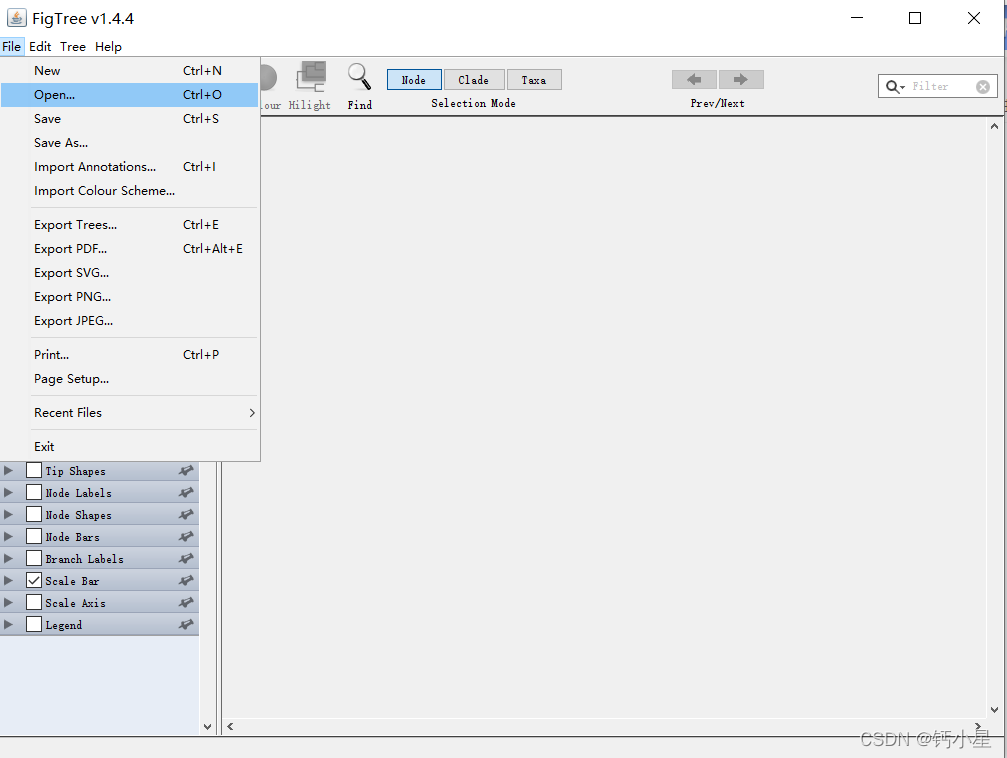Click the pin icon on Legend
This screenshot has width=1007, height=758.
tap(186, 624)
